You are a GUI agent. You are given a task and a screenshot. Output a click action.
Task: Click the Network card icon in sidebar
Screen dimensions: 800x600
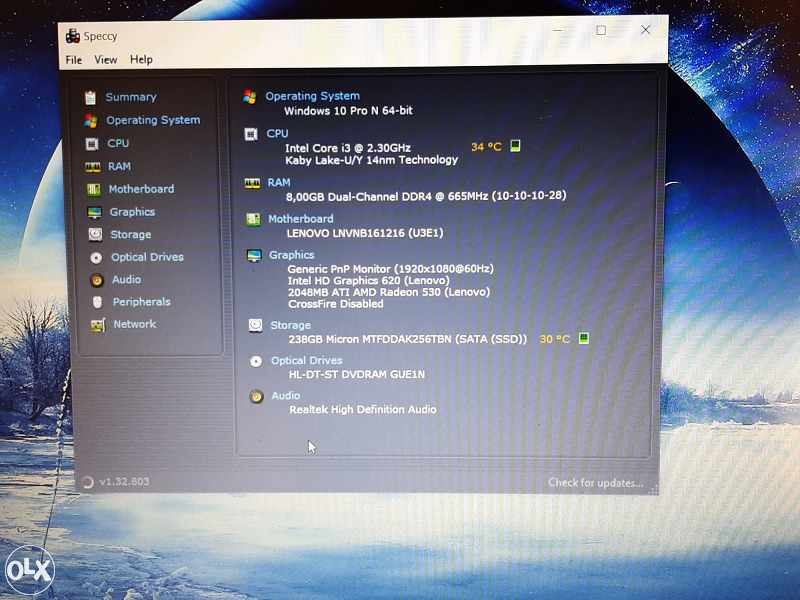click(x=98, y=324)
